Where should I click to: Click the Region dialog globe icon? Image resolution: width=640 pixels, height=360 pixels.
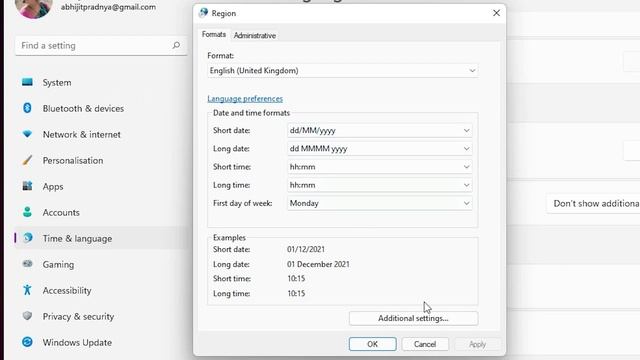(x=203, y=13)
